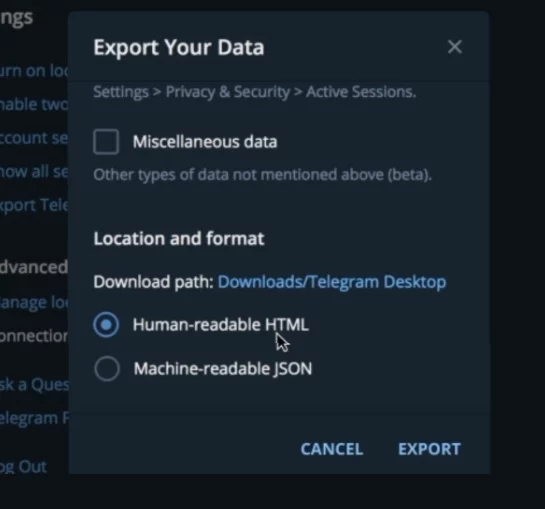Image resolution: width=545 pixels, height=509 pixels.
Task: Click the CANCEL button
Action: pos(332,449)
